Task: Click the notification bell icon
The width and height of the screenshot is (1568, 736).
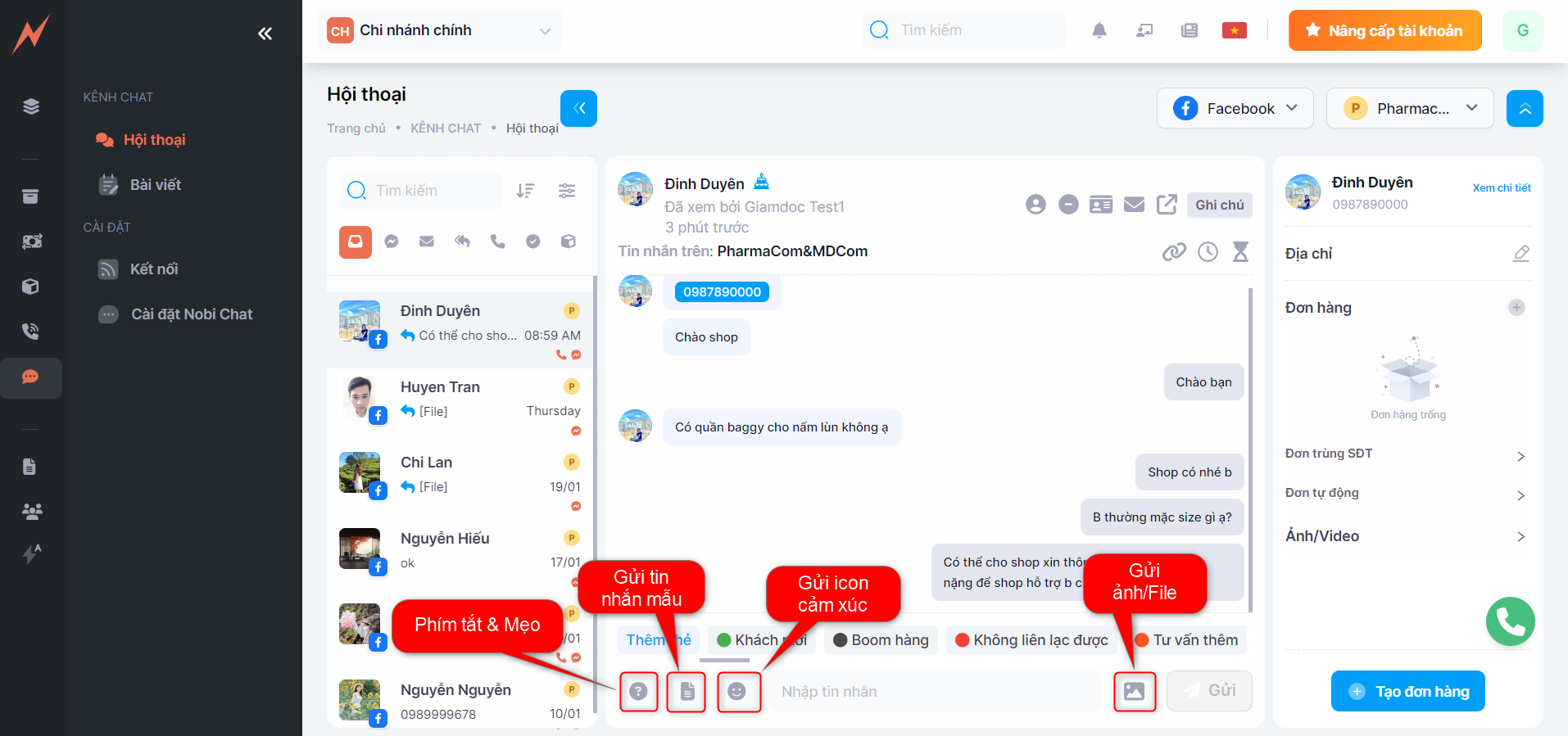Action: (x=1099, y=30)
